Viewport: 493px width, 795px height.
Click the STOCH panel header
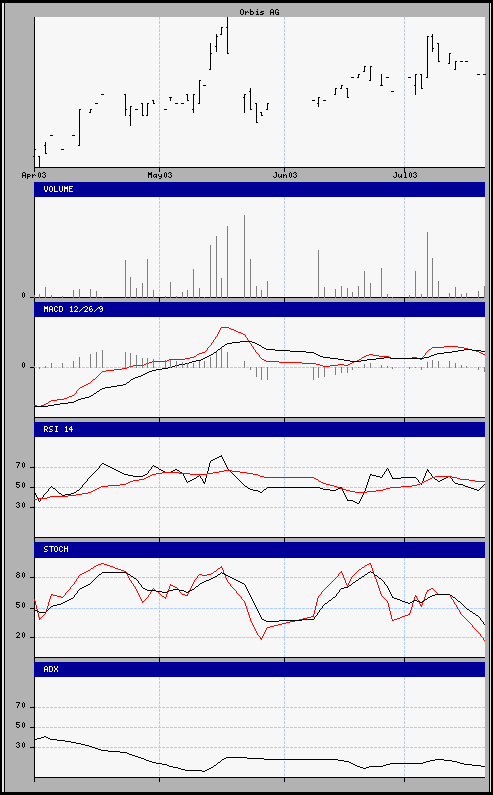click(260, 550)
